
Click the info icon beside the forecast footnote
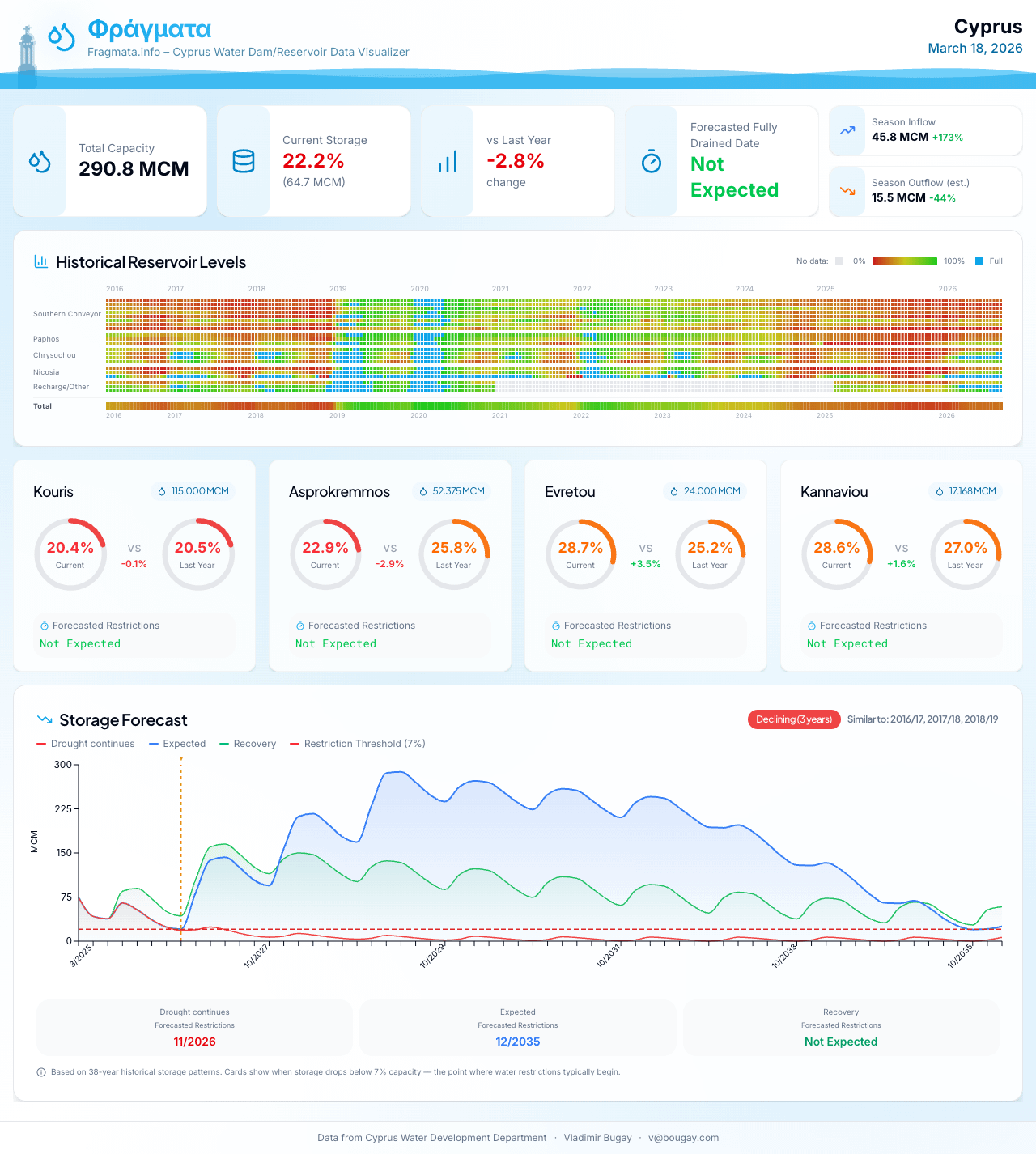[41, 1072]
